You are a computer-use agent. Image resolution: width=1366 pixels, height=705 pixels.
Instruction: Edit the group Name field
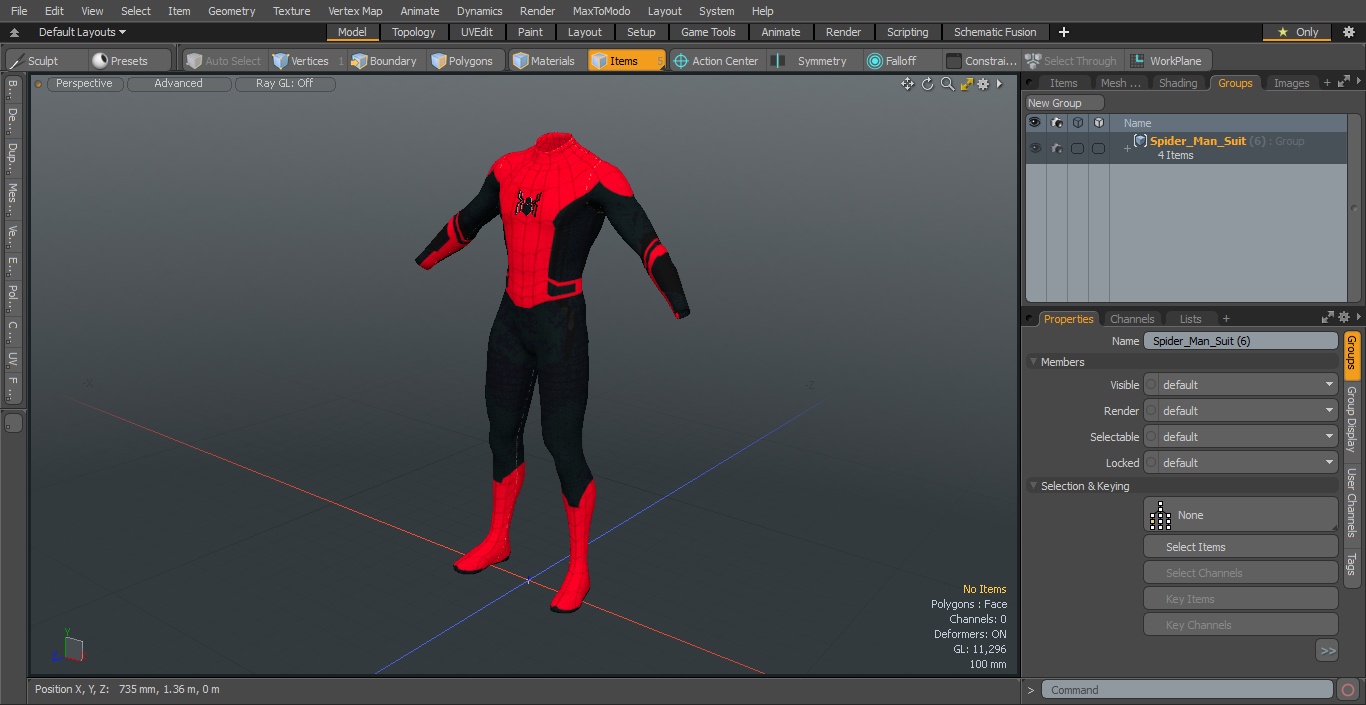[1240, 341]
